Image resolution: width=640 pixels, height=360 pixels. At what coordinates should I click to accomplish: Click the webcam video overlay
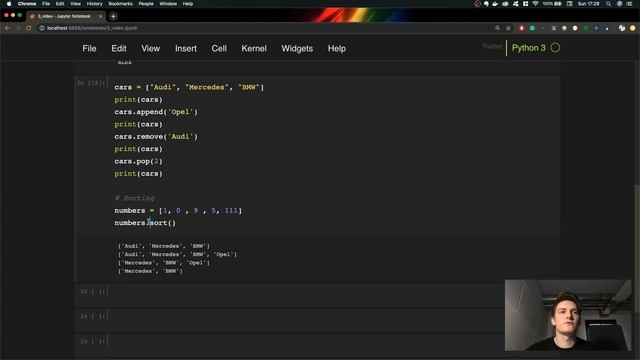(568, 315)
